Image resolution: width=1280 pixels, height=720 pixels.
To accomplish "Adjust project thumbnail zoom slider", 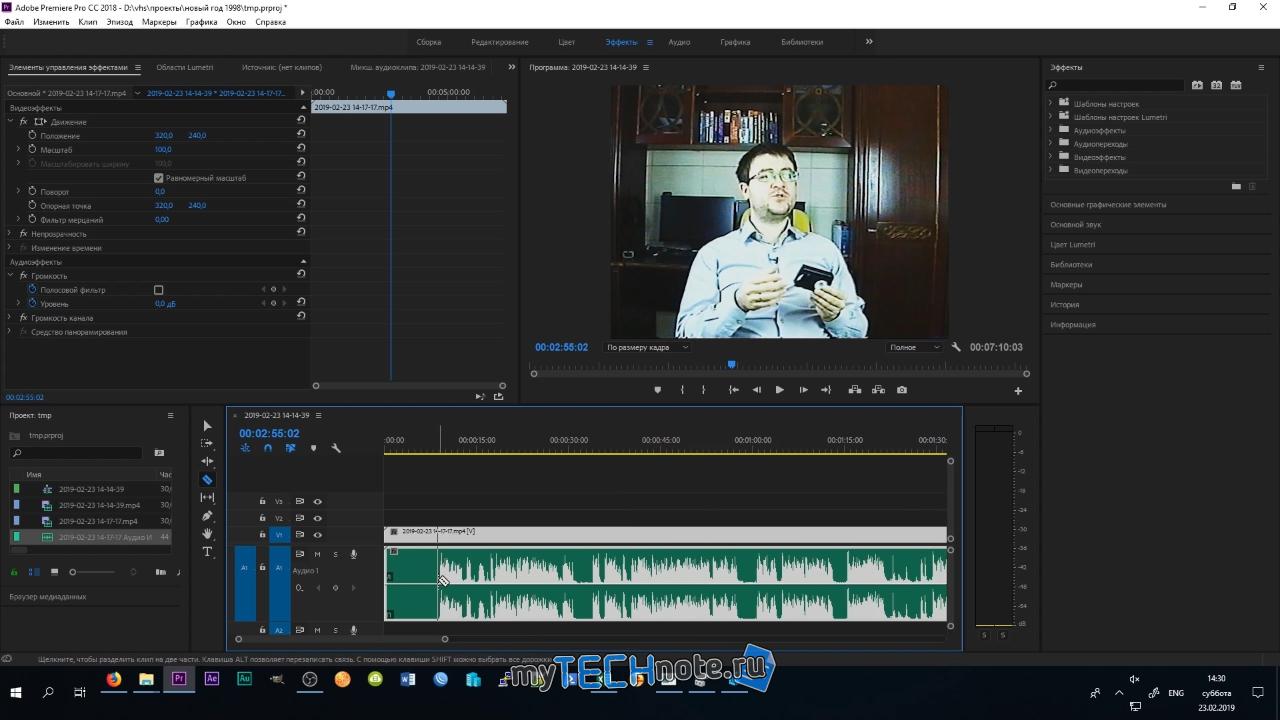I will (x=72, y=572).
